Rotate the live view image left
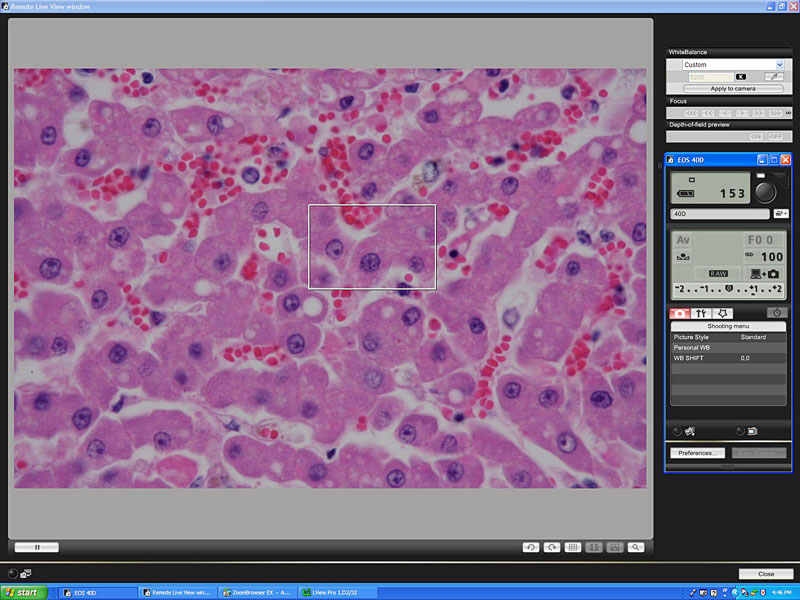The width and height of the screenshot is (800, 600). pyautogui.click(x=530, y=547)
